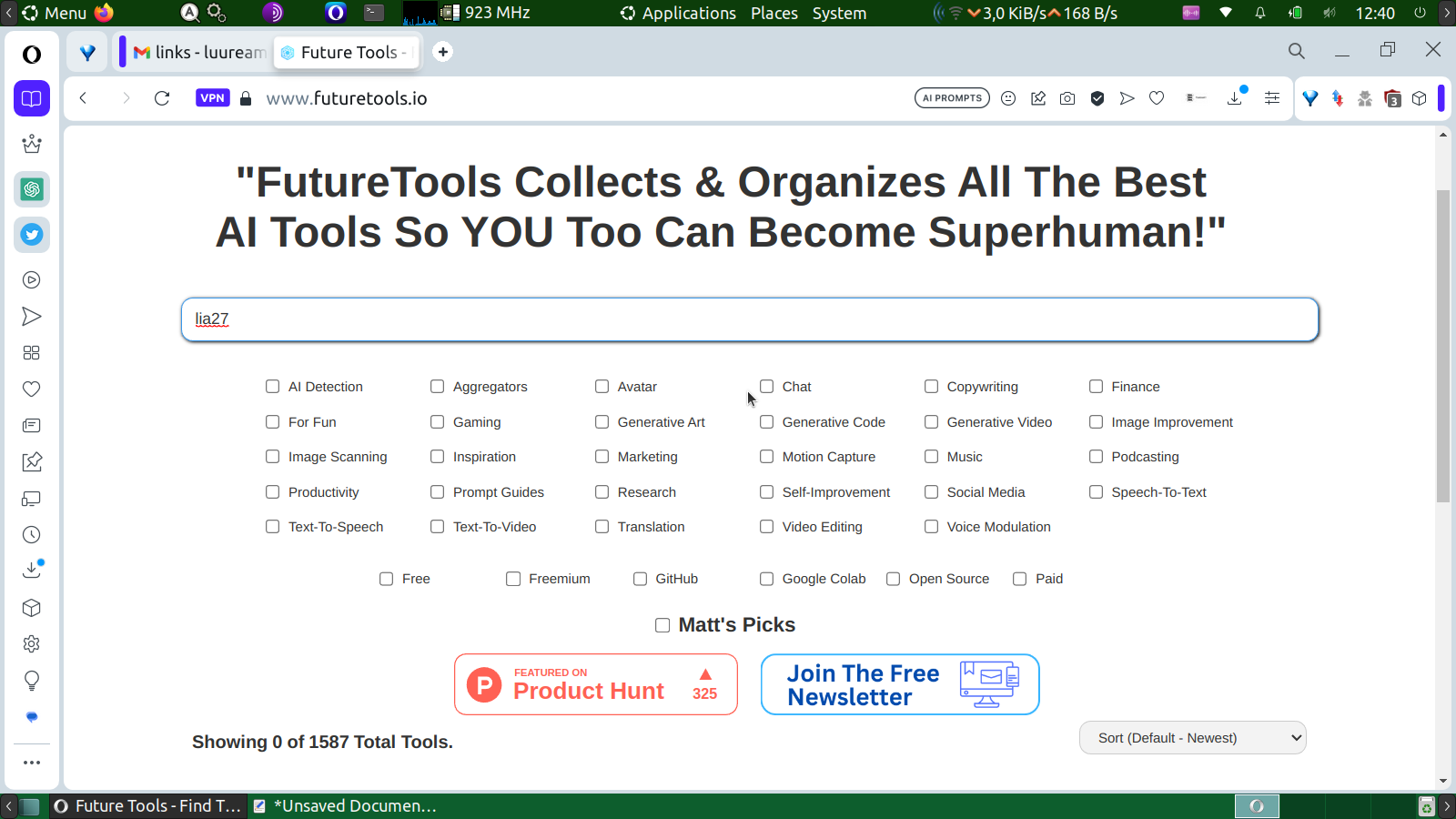Click the volume icon in system tray
1456x819 pixels.
point(1330,13)
